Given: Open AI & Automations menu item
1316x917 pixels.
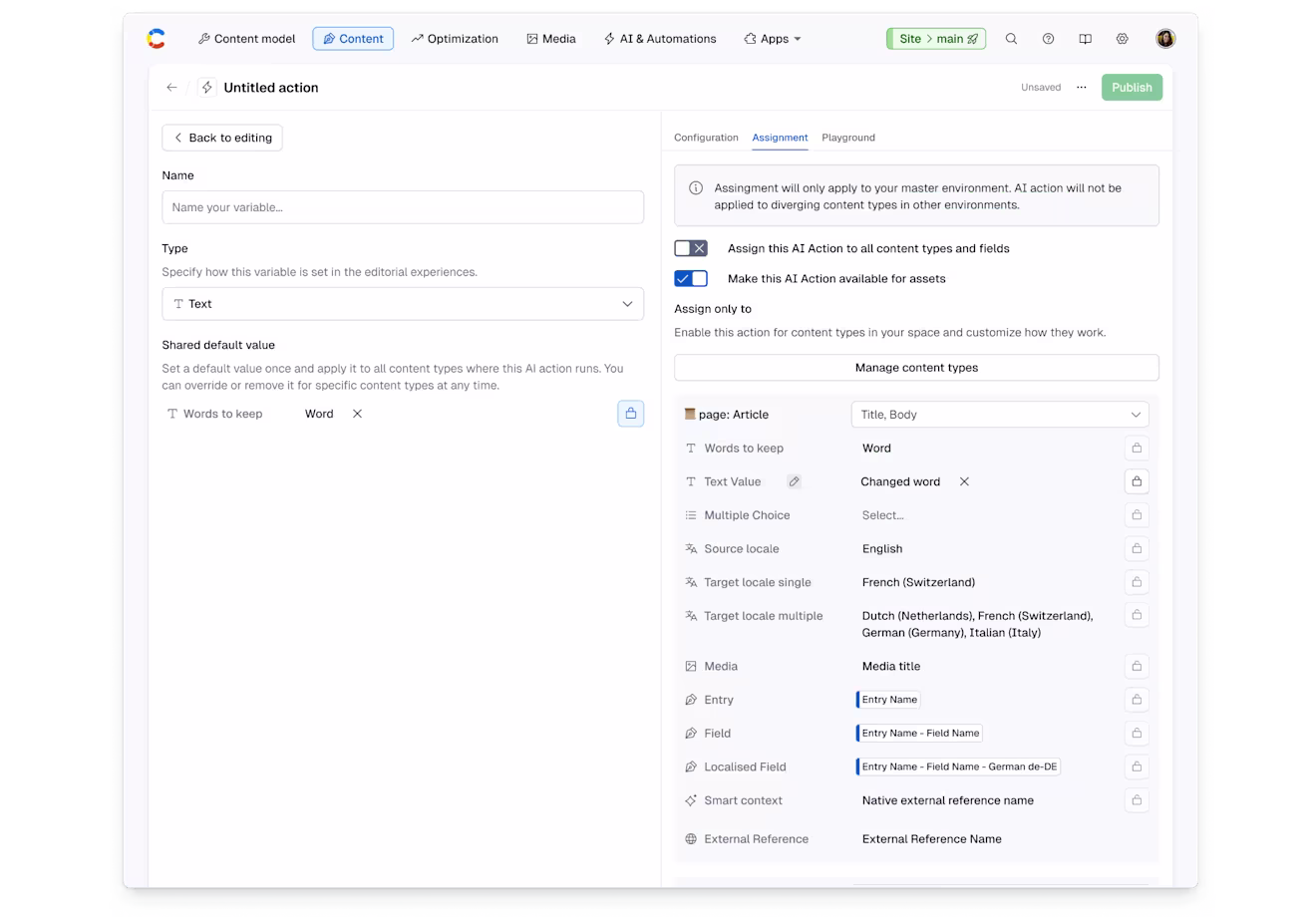Looking at the screenshot, I should click(x=660, y=39).
